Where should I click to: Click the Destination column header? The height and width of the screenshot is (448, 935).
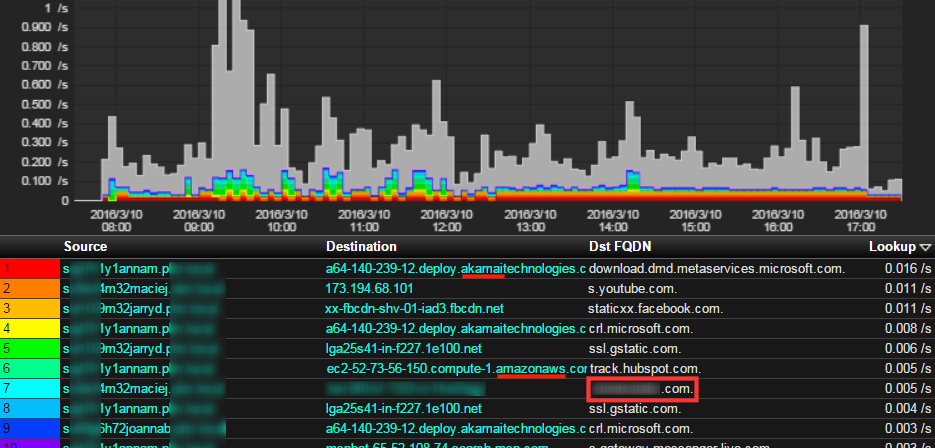(361, 247)
